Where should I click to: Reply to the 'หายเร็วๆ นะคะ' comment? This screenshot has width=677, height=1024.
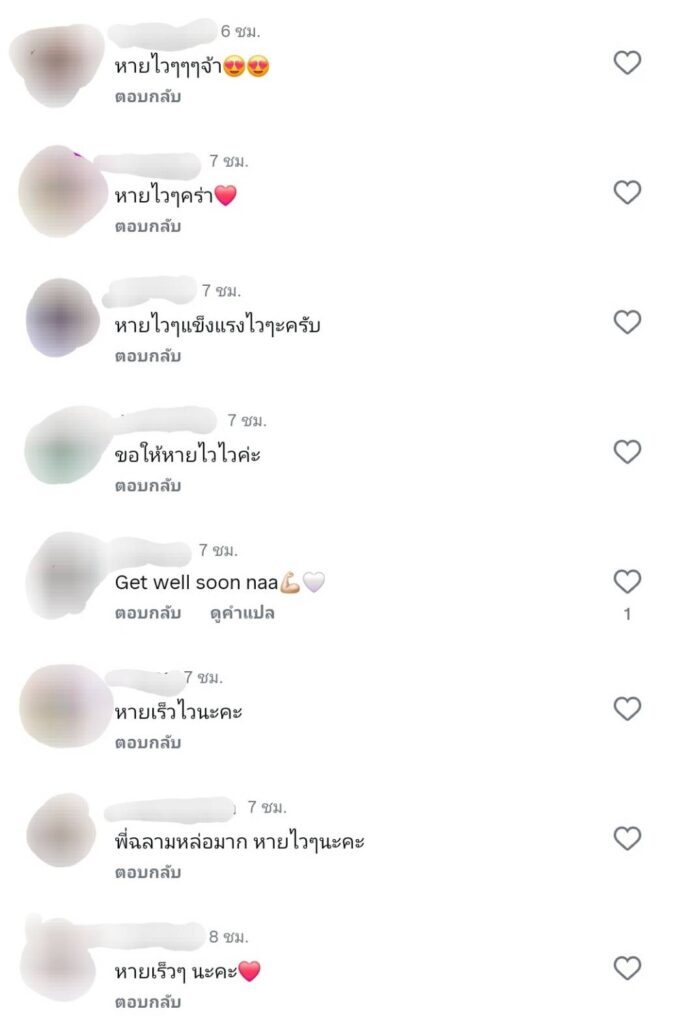148,1002
